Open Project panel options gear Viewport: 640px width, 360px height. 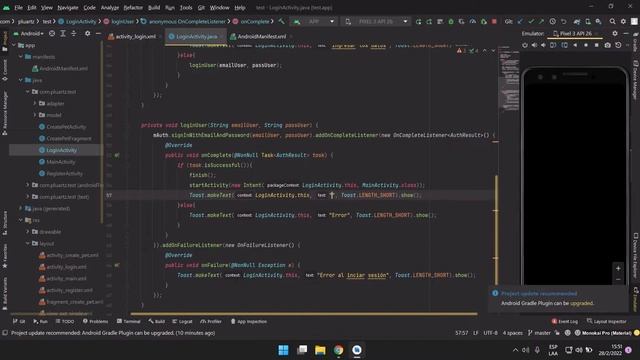pos(87,33)
